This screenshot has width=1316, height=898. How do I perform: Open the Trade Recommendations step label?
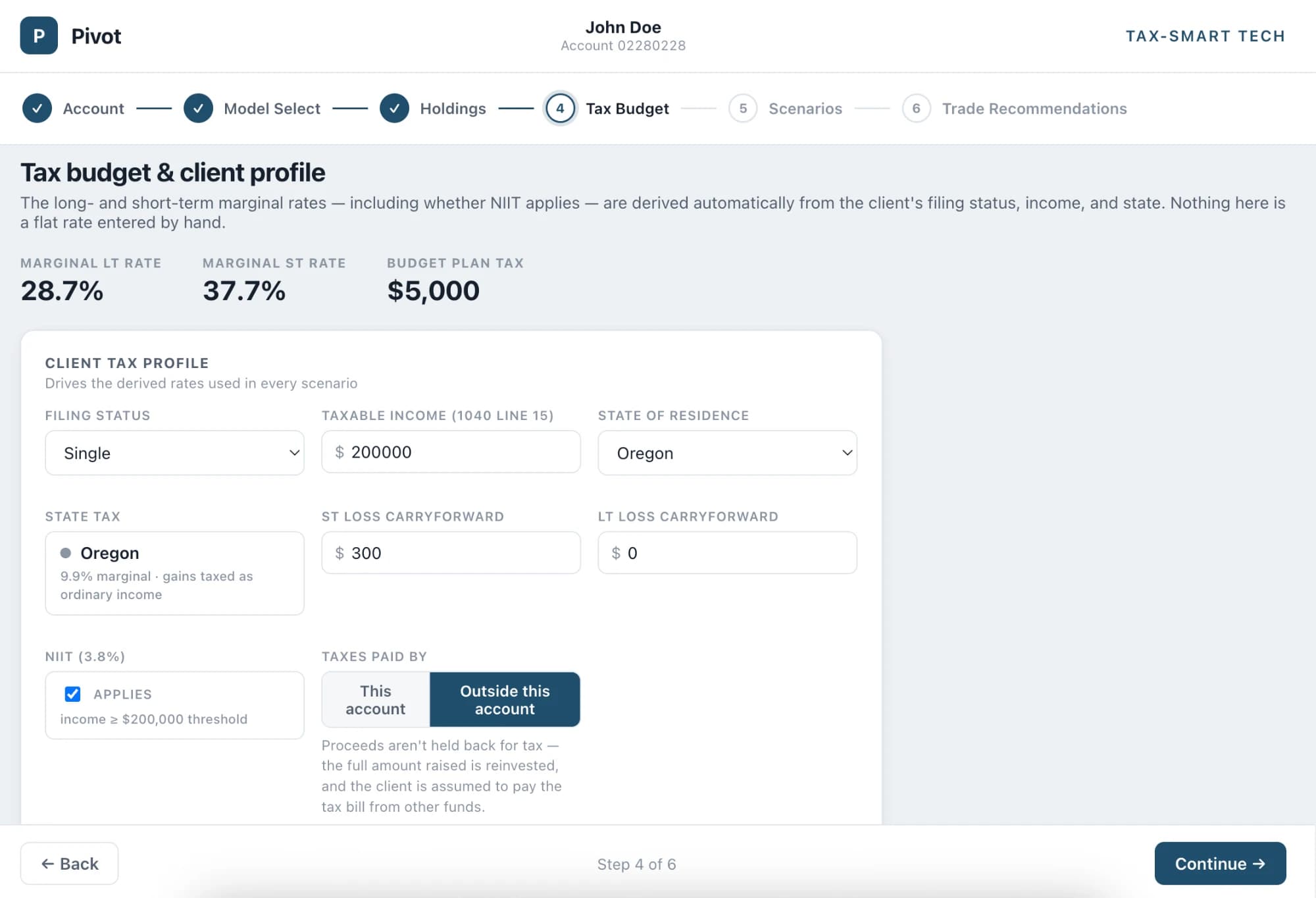[1034, 109]
